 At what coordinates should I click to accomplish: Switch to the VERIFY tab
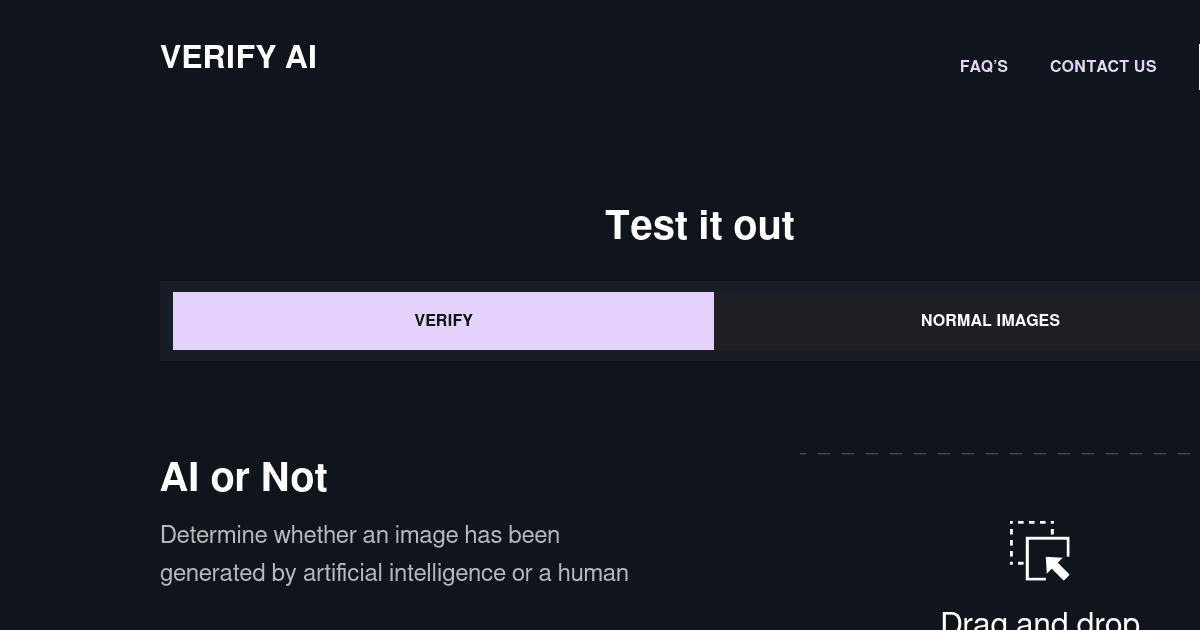443,321
